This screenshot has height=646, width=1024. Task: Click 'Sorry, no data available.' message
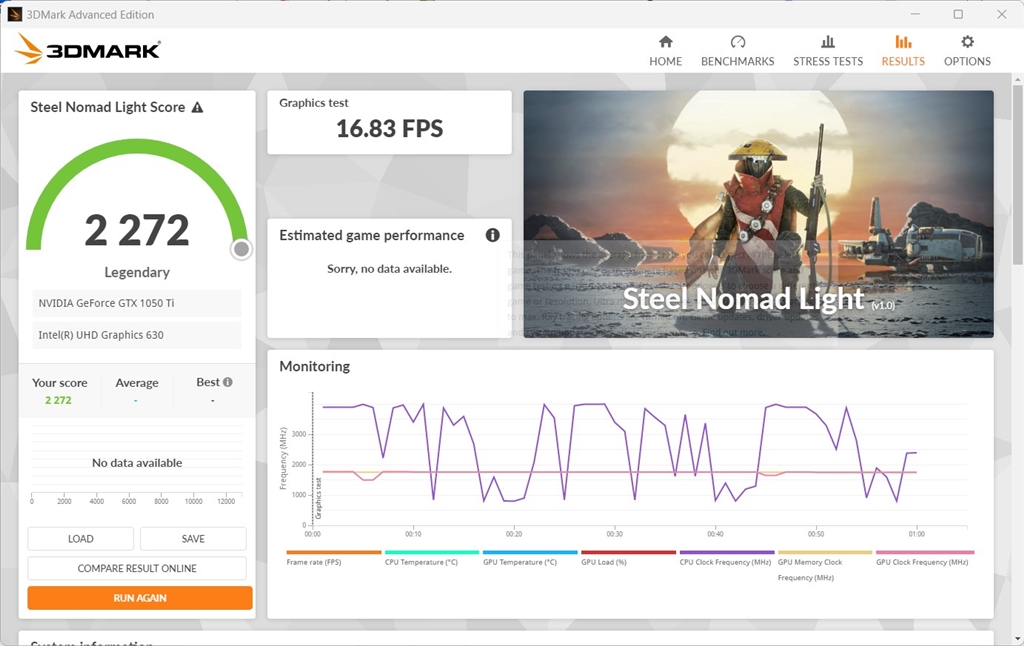pos(389,268)
